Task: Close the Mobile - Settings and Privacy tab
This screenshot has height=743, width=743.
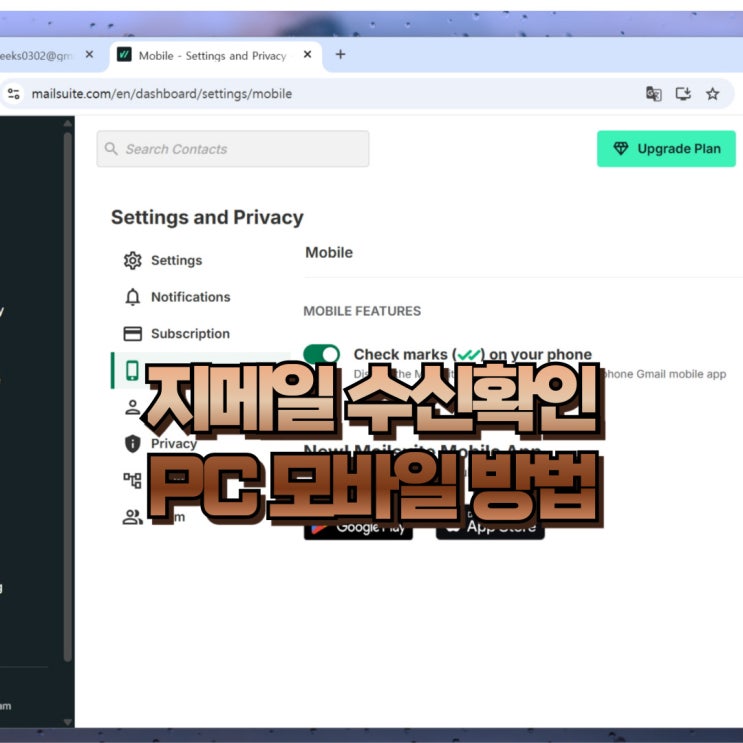Action: click(307, 54)
